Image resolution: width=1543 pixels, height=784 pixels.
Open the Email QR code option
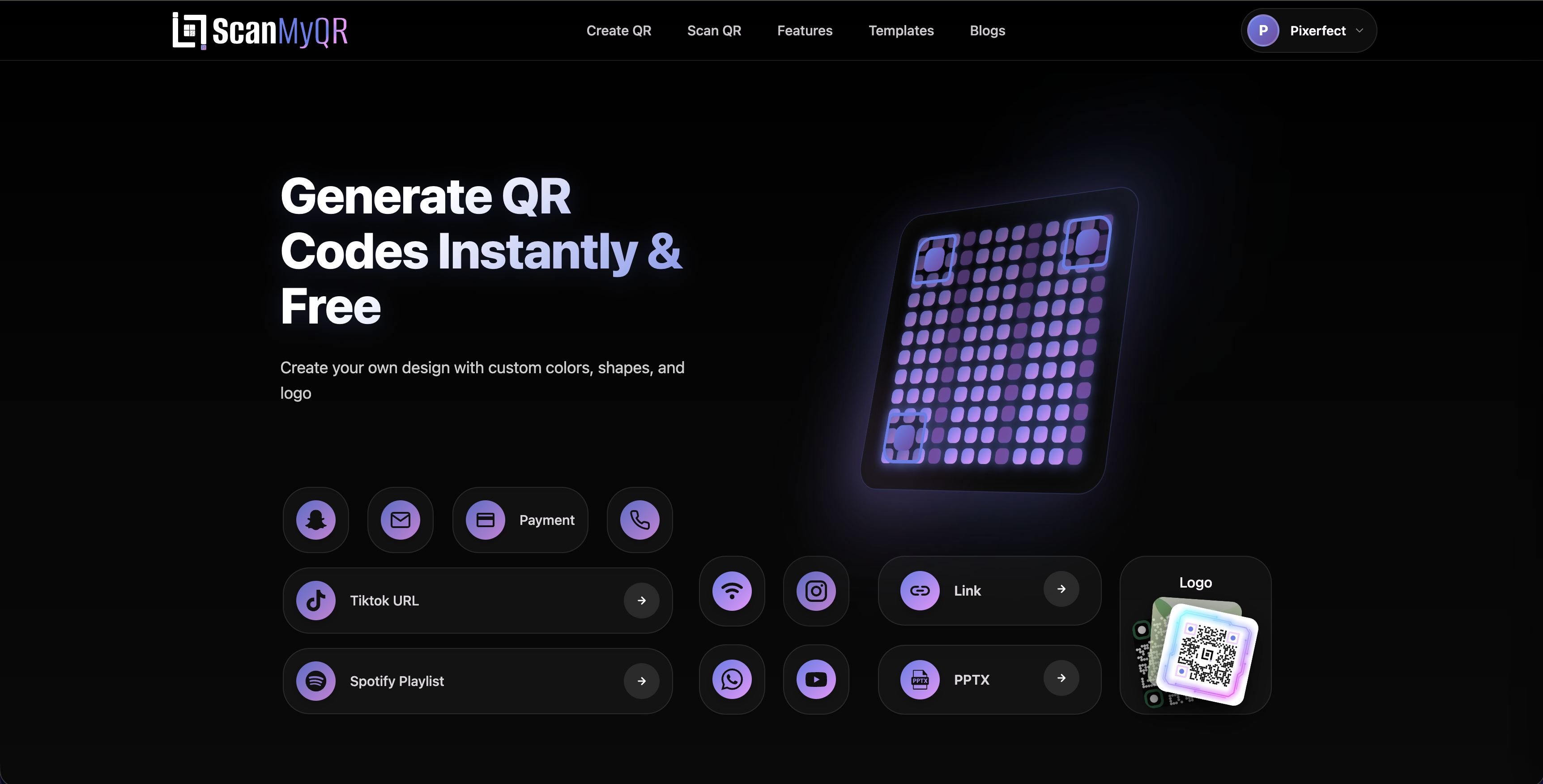pos(400,520)
